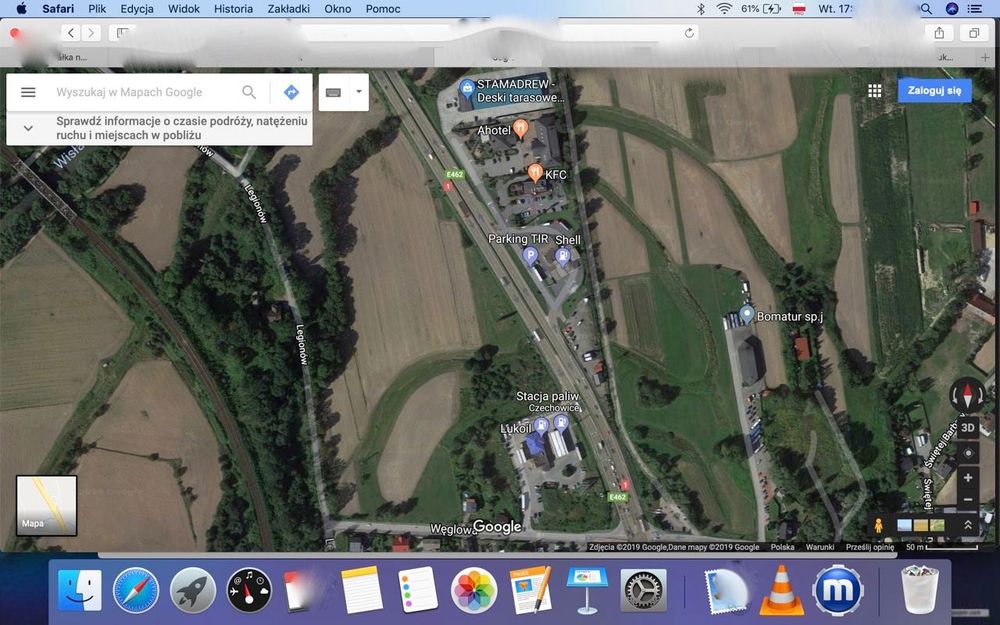
Task: Go back with Safari's back arrow
Action: [x=71, y=33]
